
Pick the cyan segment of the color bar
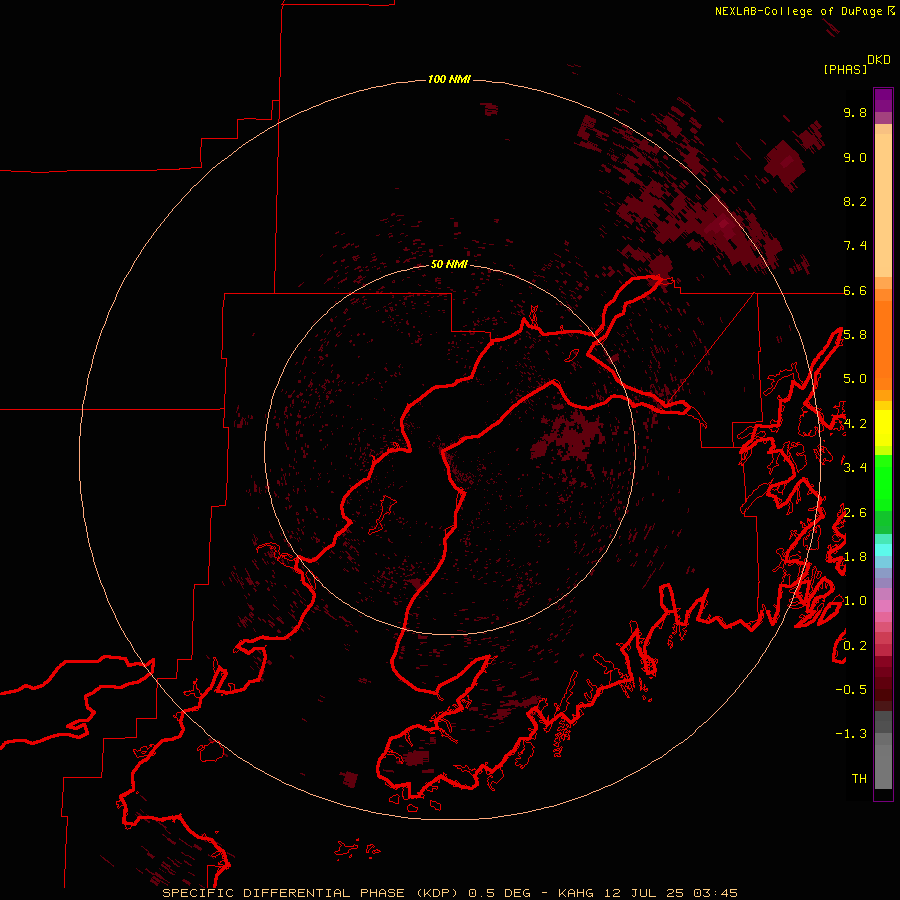(x=883, y=550)
